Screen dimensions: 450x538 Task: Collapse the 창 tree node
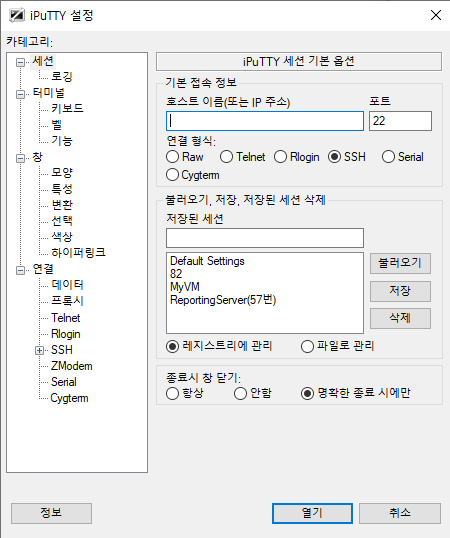[x=21, y=158]
